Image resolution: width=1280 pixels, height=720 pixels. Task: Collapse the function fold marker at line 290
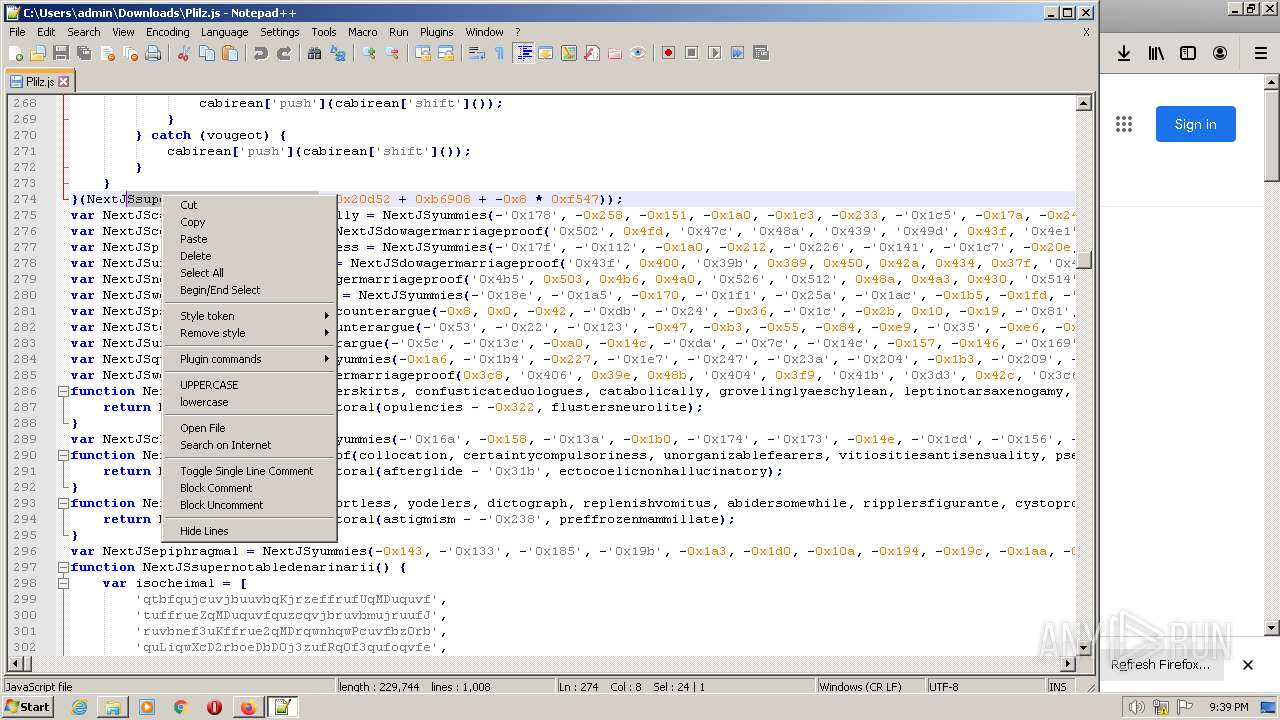point(63,455)
